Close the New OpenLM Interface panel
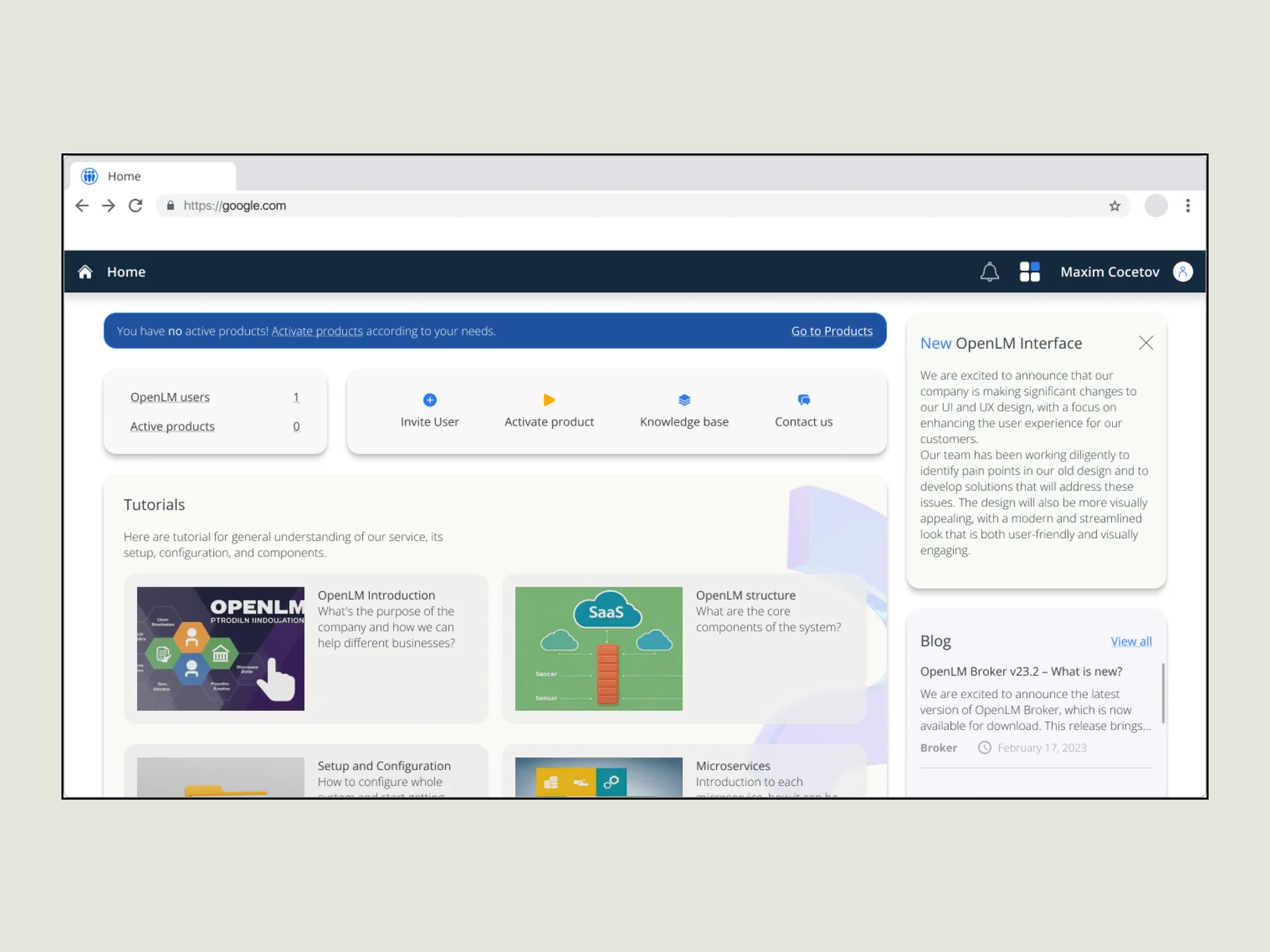1270x952 pixels. point(1146,343)
